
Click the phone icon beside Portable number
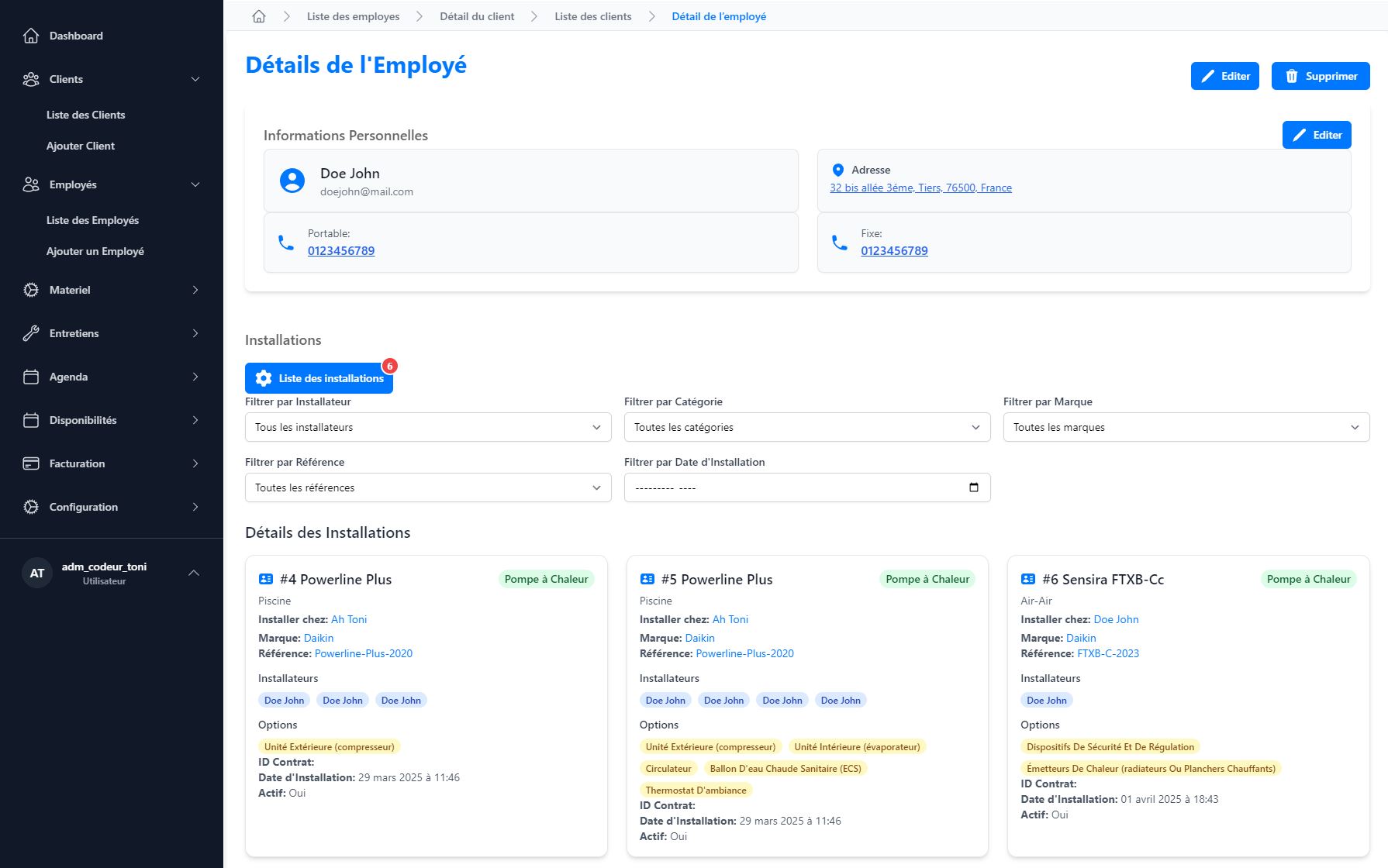click(286, 243)
